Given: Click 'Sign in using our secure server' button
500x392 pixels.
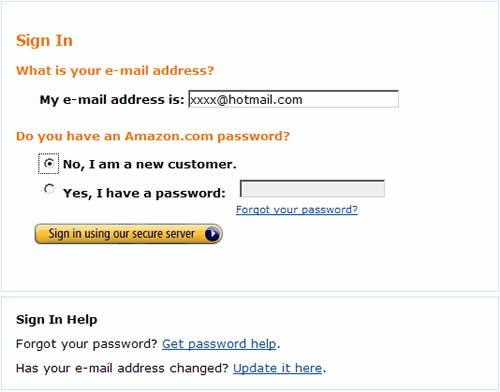Looking at the screenshot, I should (129, 234).
